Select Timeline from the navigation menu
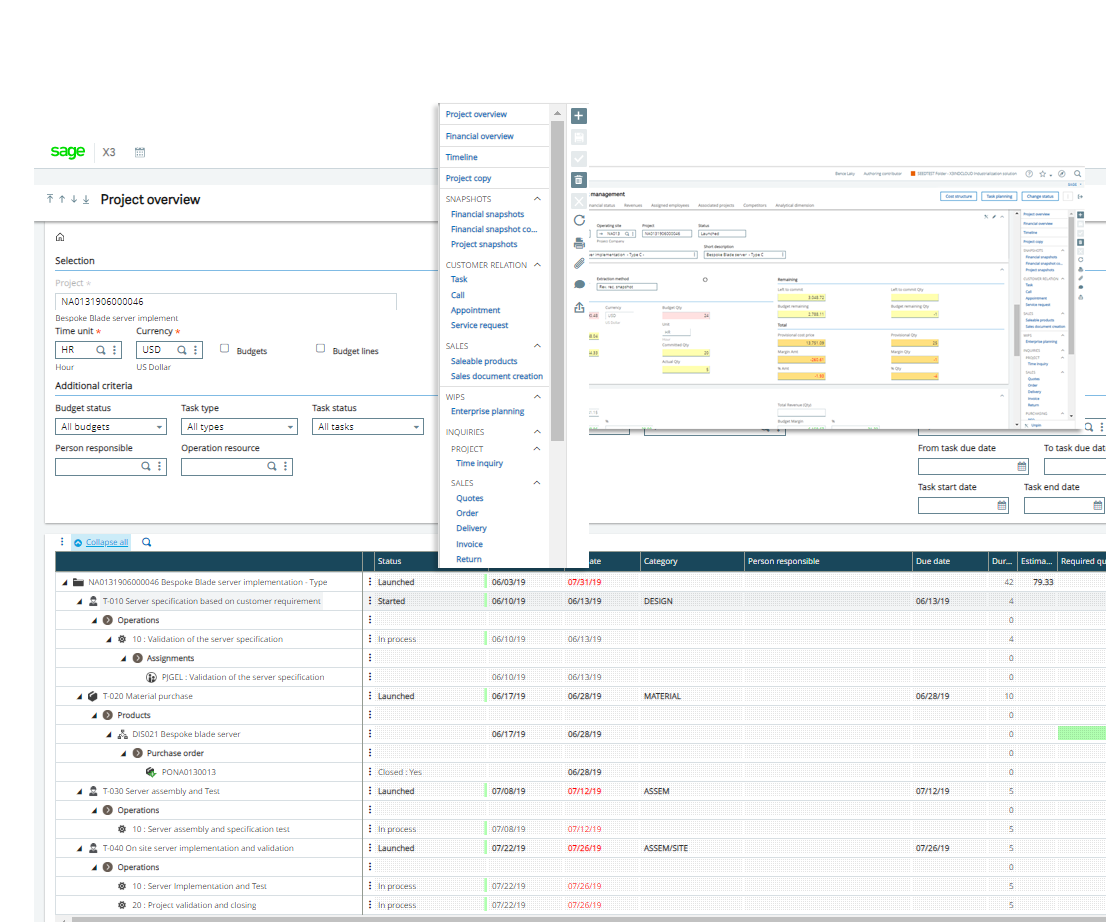 coord(463,157)
